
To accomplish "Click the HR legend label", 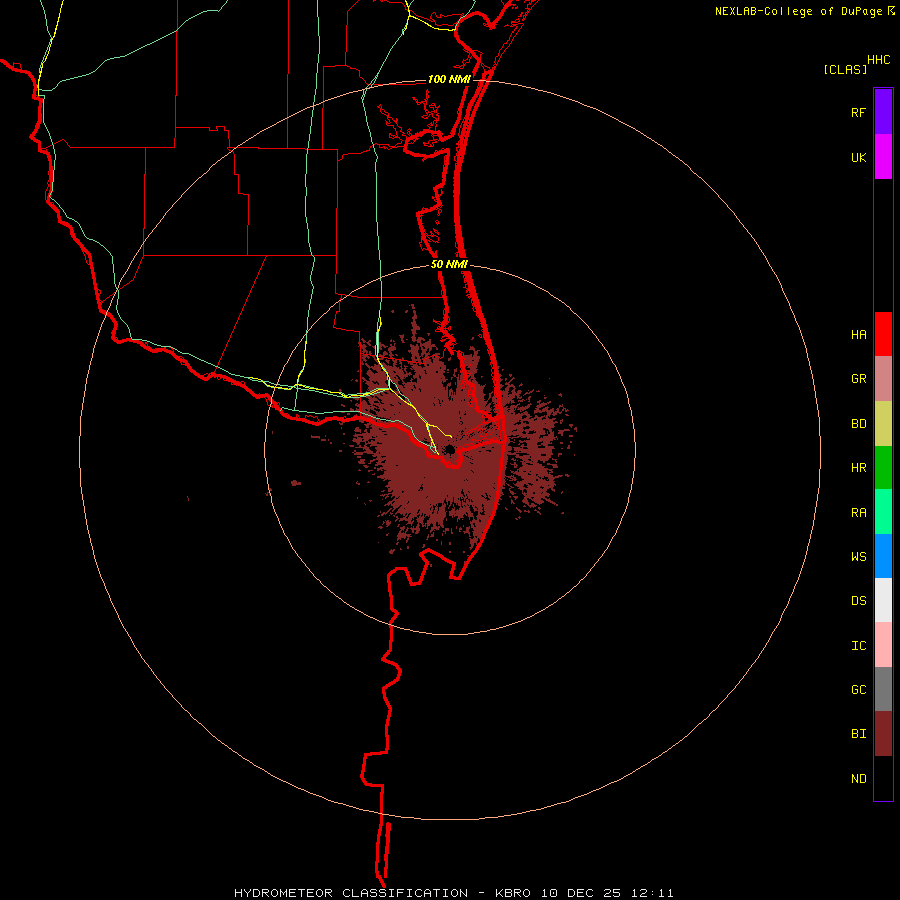I will [x=858, y=468].
